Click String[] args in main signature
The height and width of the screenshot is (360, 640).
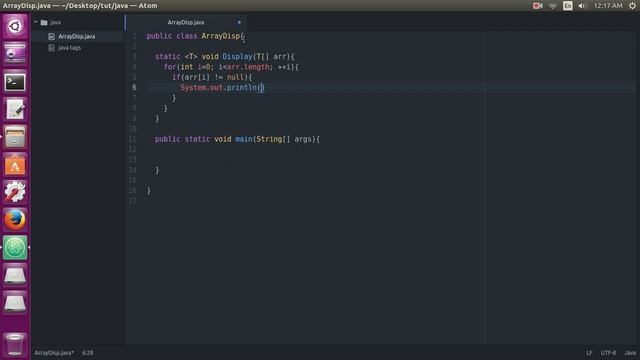284,139
